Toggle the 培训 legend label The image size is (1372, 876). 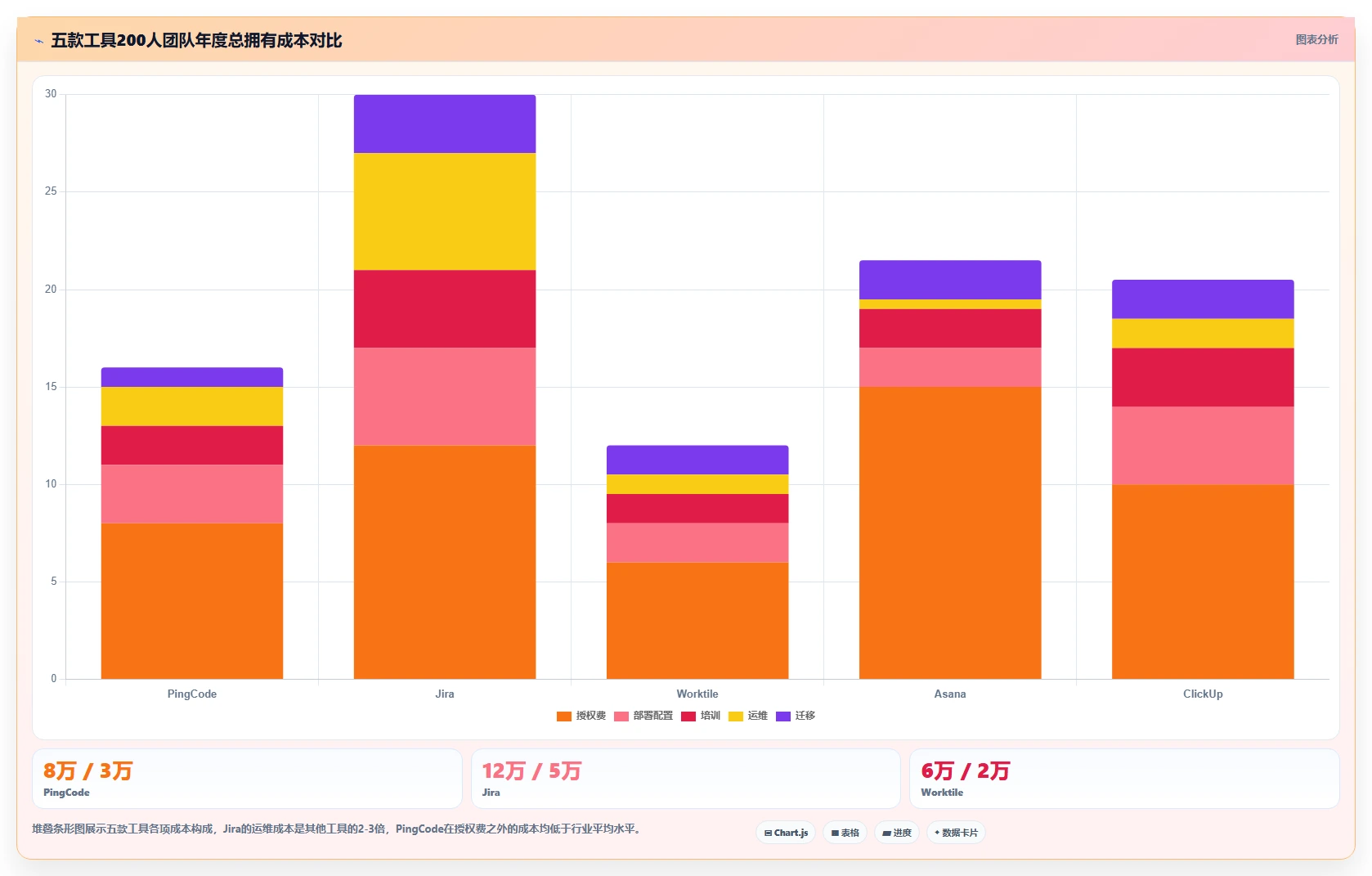click(711, 716)
